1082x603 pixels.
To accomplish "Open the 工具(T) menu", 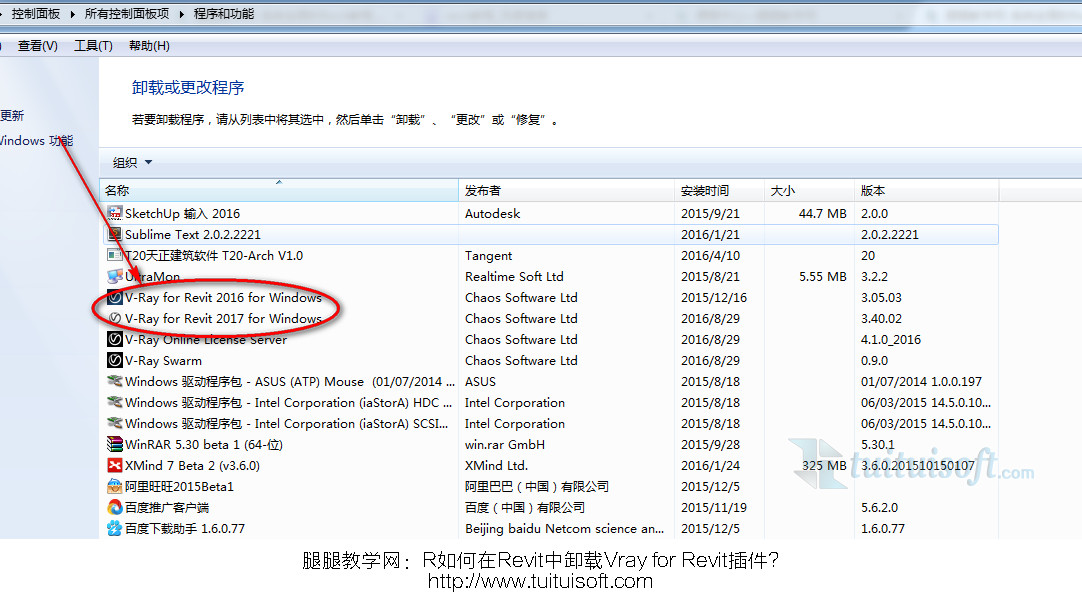I will click(93, 46).
